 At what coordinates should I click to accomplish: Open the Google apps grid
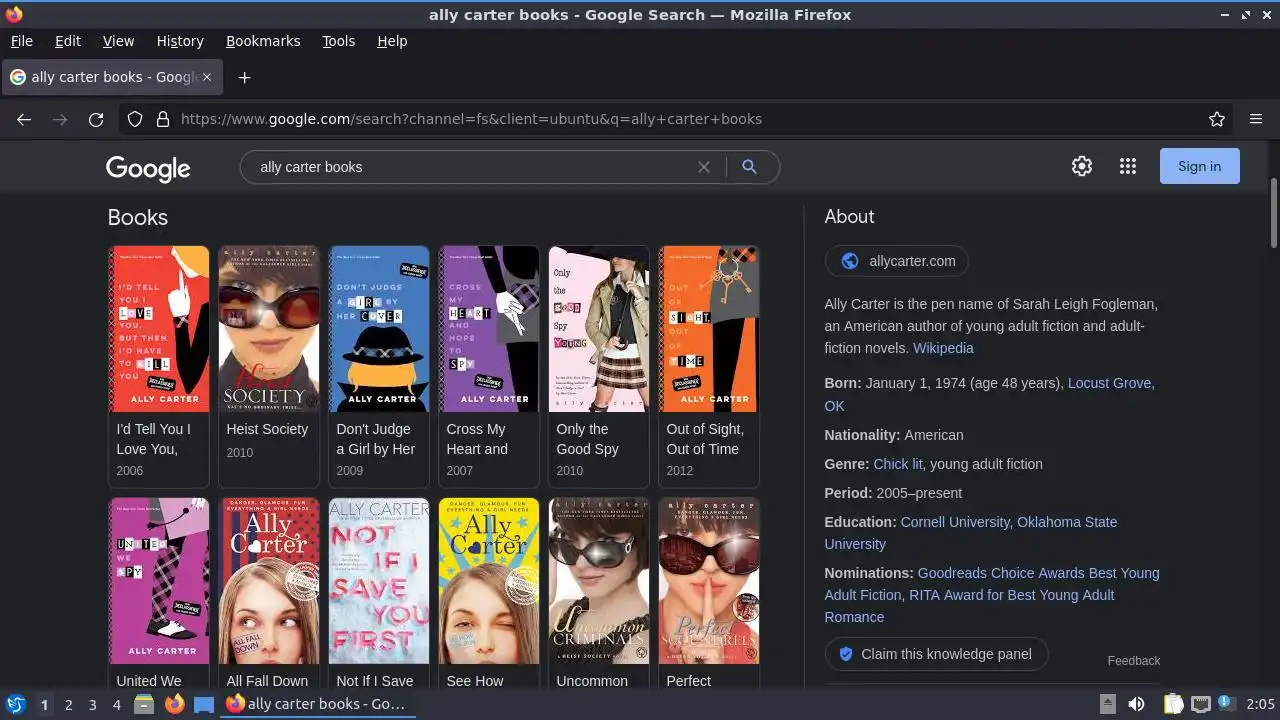[1128, 166]
